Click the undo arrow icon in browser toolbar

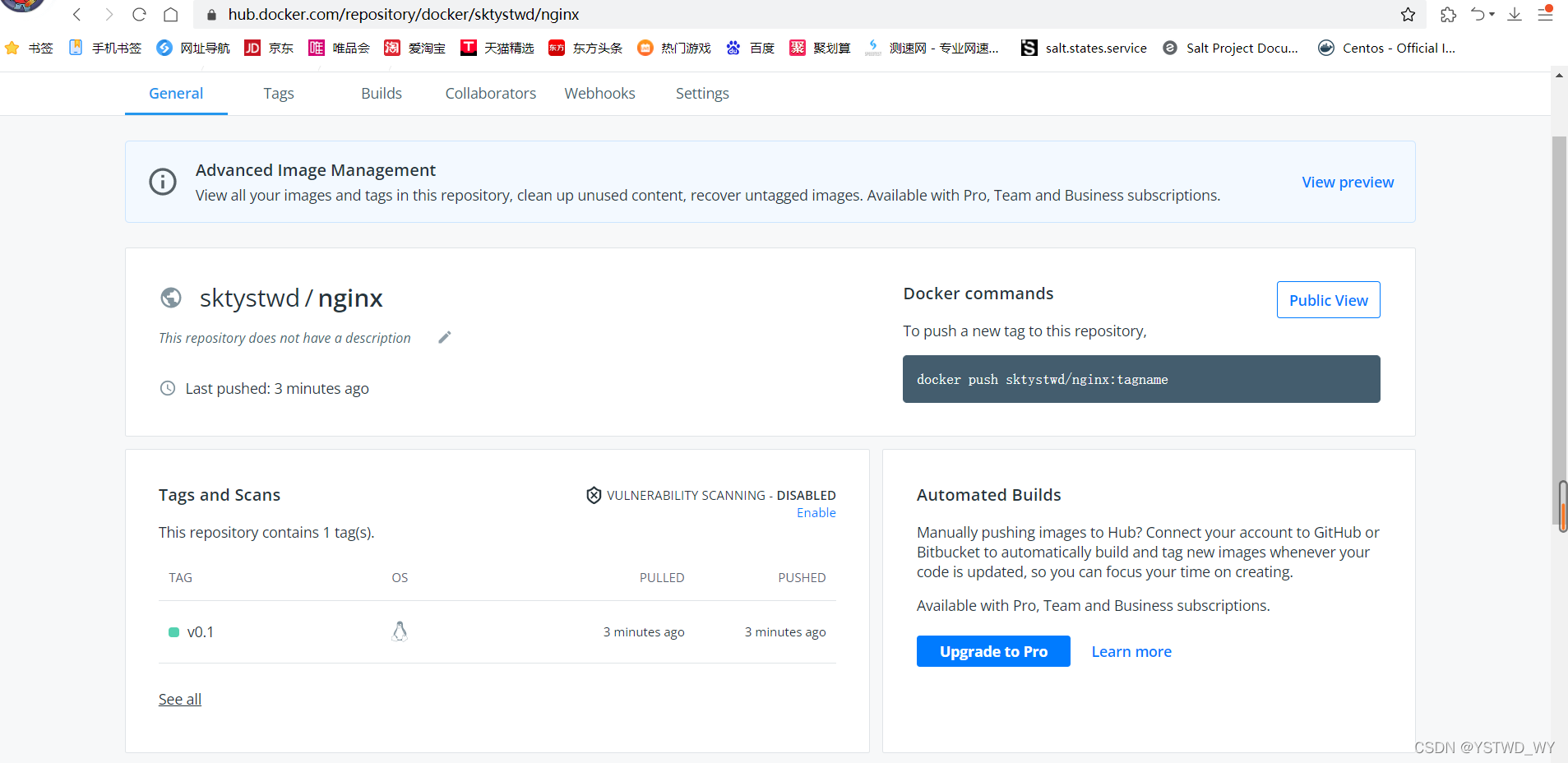[x=1478, y=14]
